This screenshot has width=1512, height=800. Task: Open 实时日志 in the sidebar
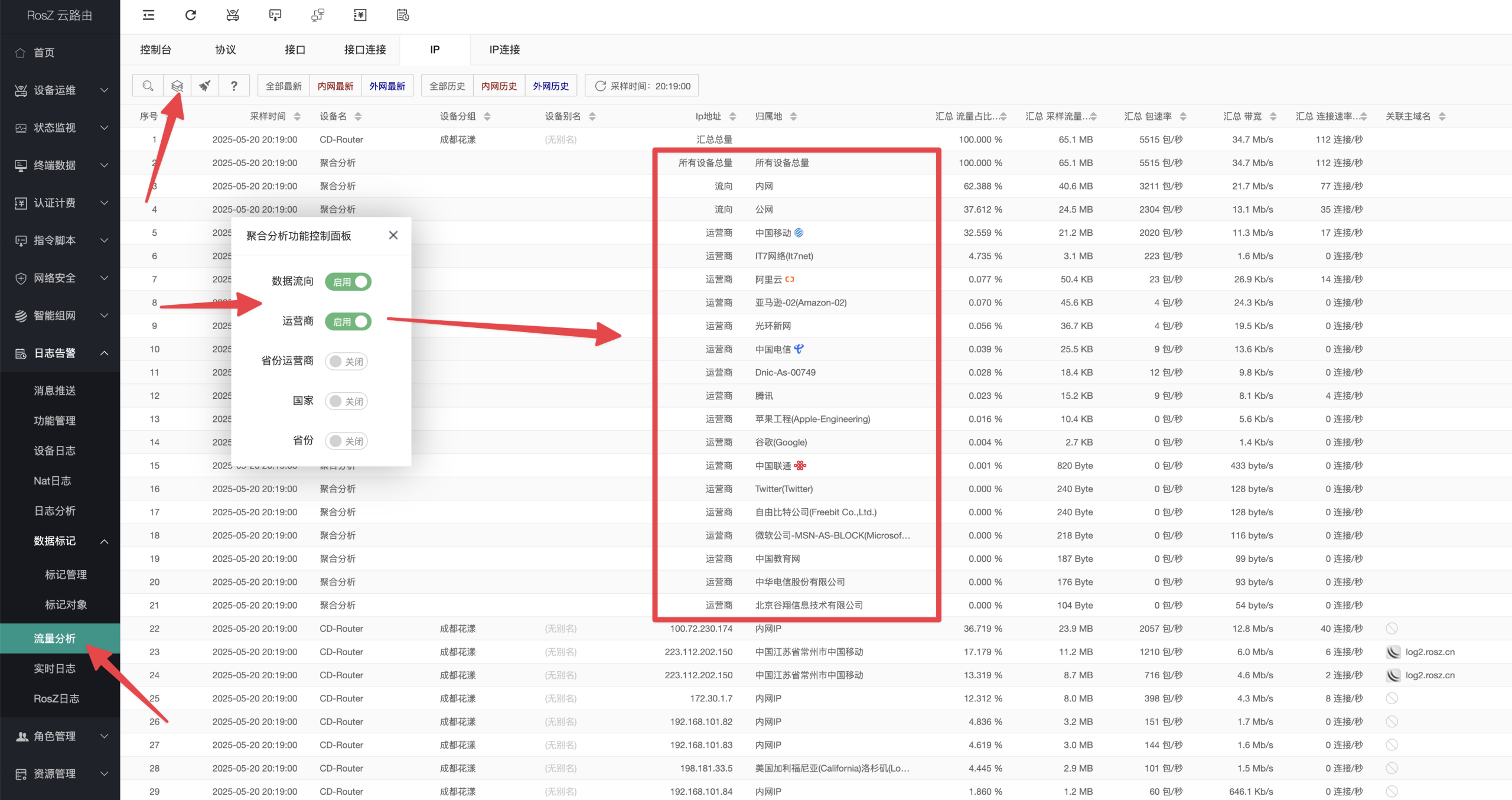60,668
